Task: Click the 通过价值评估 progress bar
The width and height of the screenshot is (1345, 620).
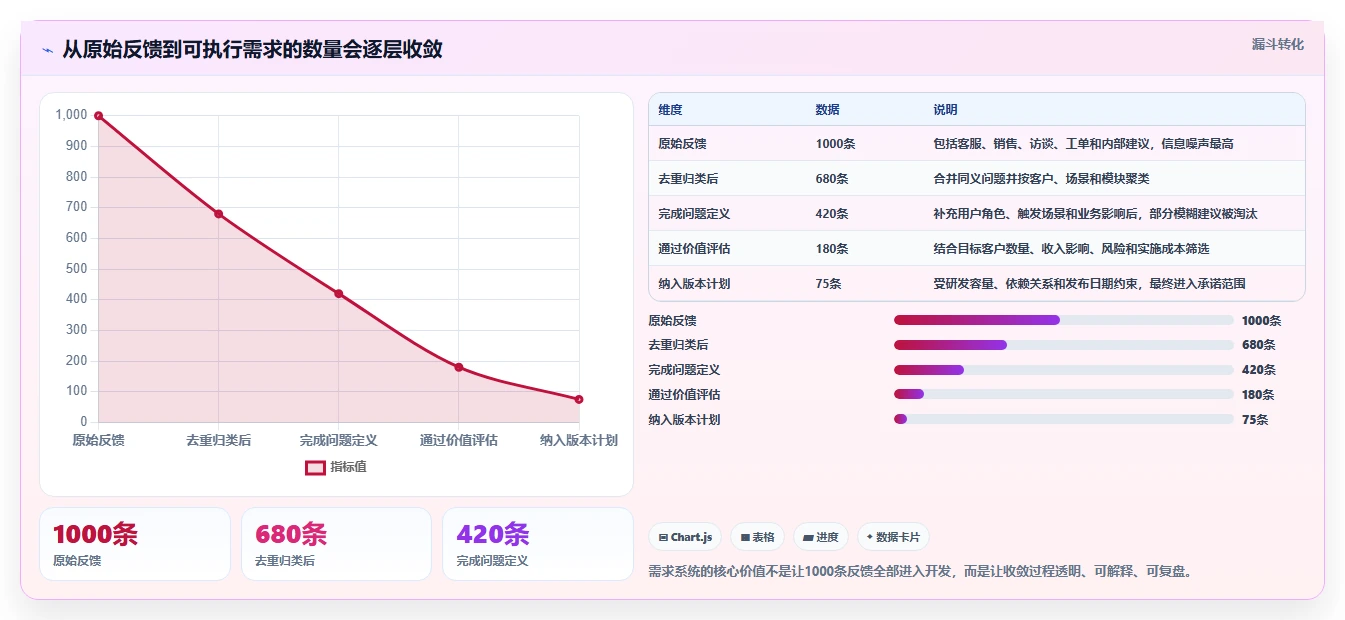Action: point(1064,394)
